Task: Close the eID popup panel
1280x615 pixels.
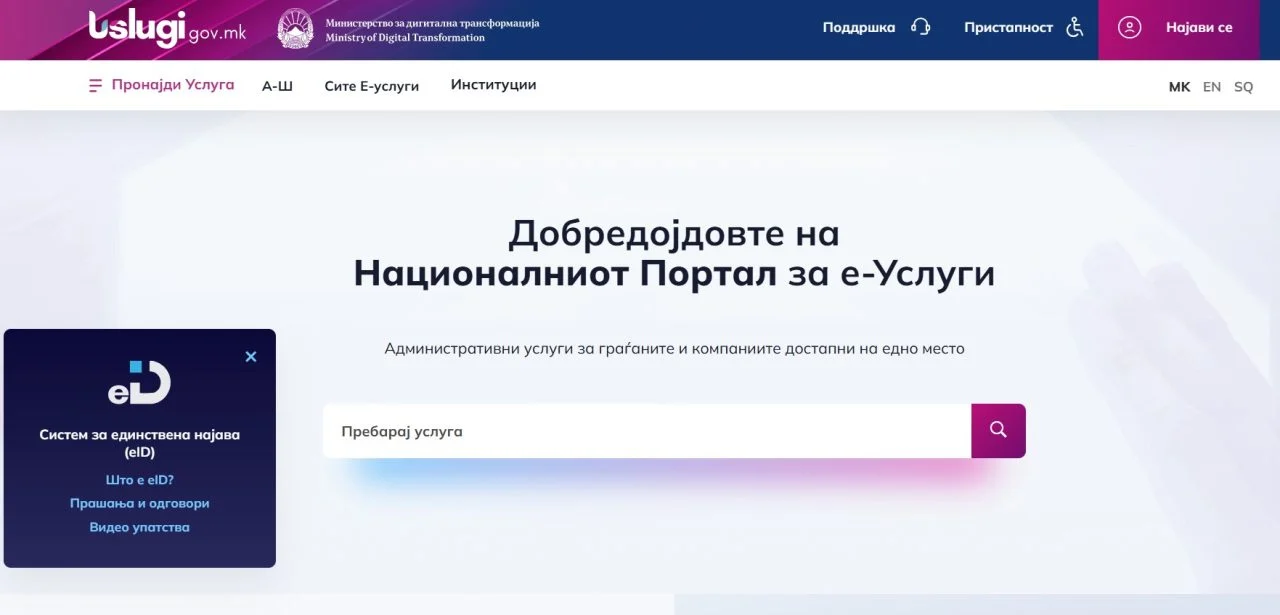Action: click(x=251, y=357)
